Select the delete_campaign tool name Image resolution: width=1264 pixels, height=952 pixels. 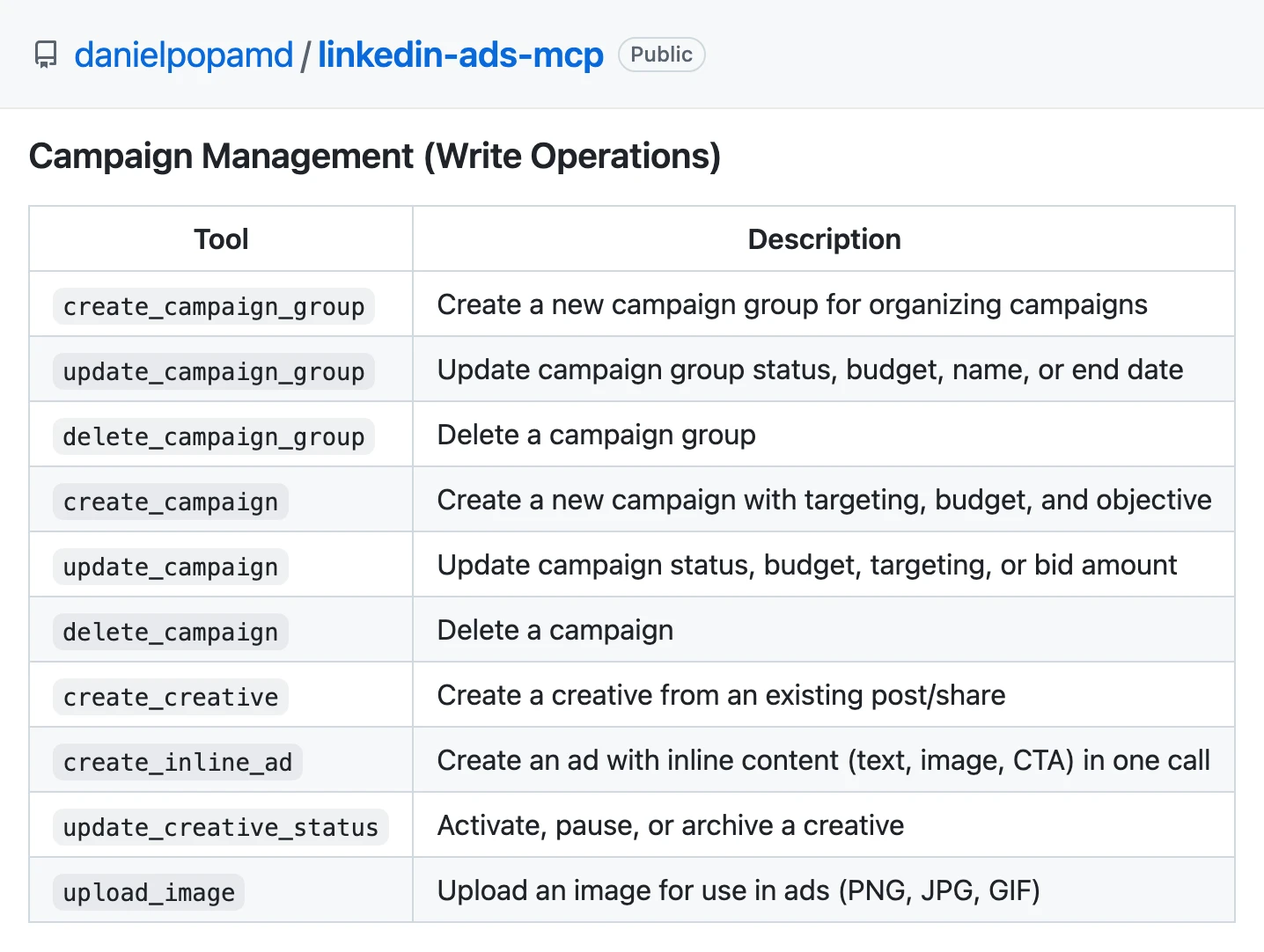[x=171, y=632]
